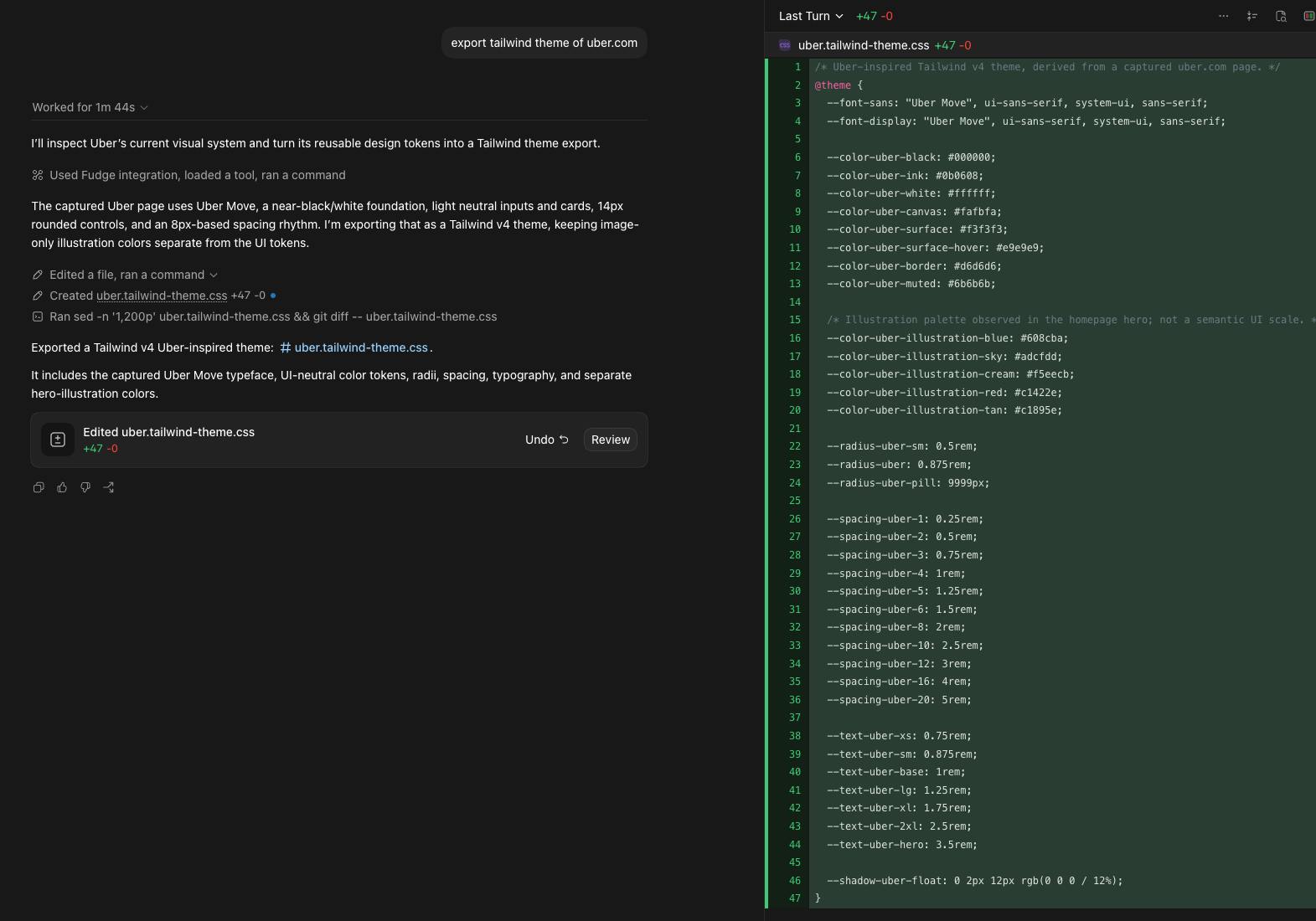The height and width of the screenshot is (921, 1316).
Task: Give thumbs down to the response
Action: (x=85, y=487)
